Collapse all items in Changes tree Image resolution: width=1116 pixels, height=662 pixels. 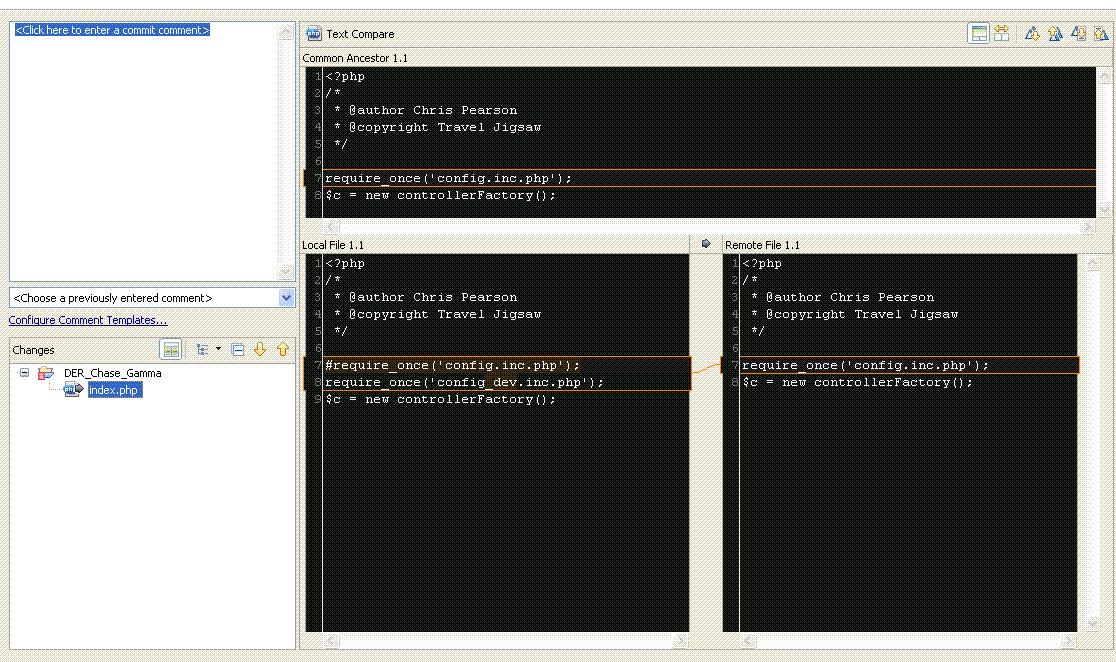click(238, 350)
